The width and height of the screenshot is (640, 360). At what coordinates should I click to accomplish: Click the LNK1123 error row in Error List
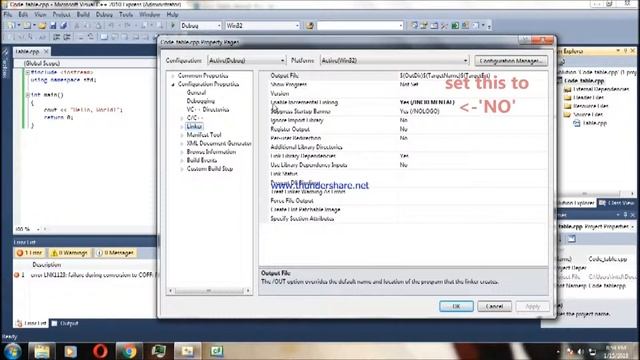point(85,275)
